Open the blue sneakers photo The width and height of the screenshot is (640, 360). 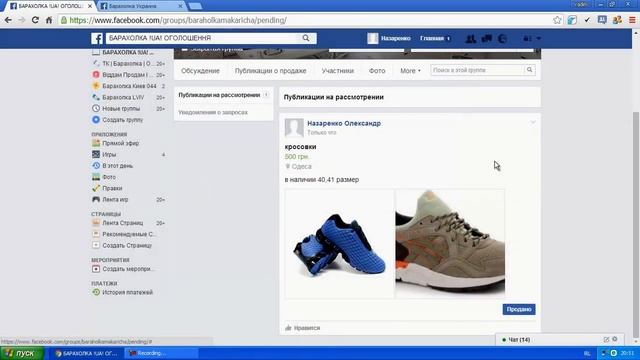[x=339, y=244]
